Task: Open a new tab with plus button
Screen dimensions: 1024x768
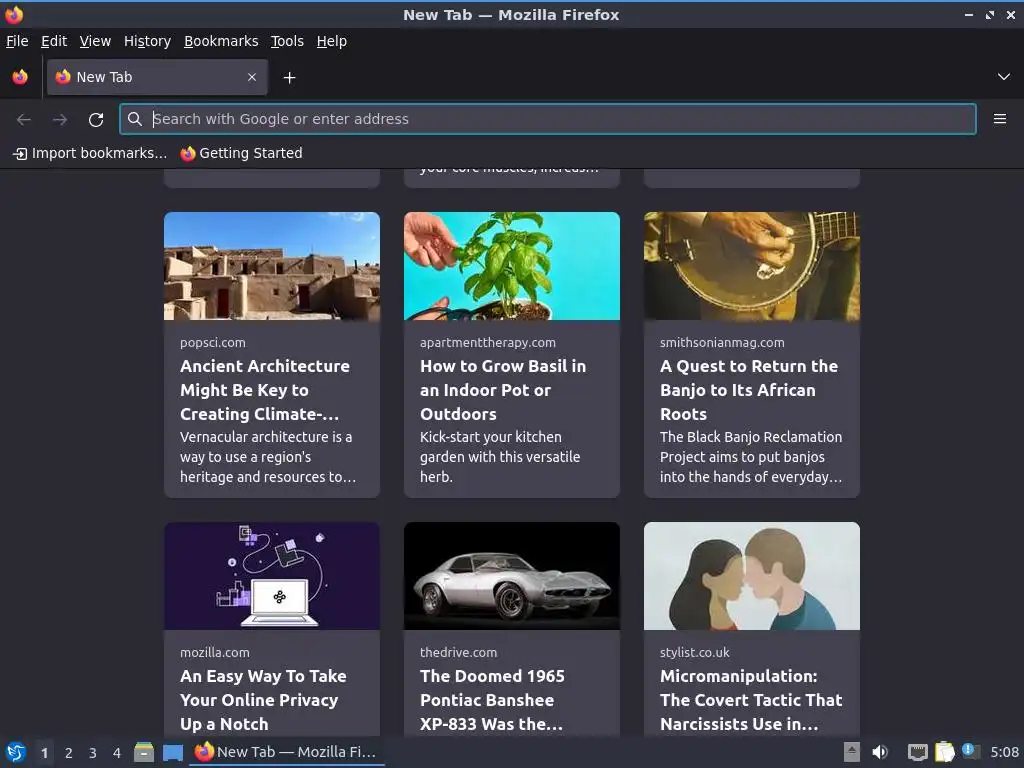Action: point(289,78)
